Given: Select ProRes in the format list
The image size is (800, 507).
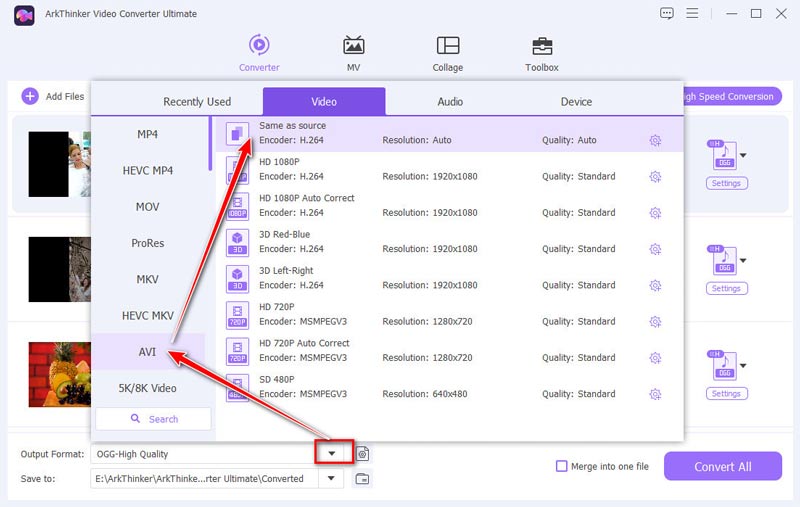Looking at the screenshot, I should coord(147,243).
